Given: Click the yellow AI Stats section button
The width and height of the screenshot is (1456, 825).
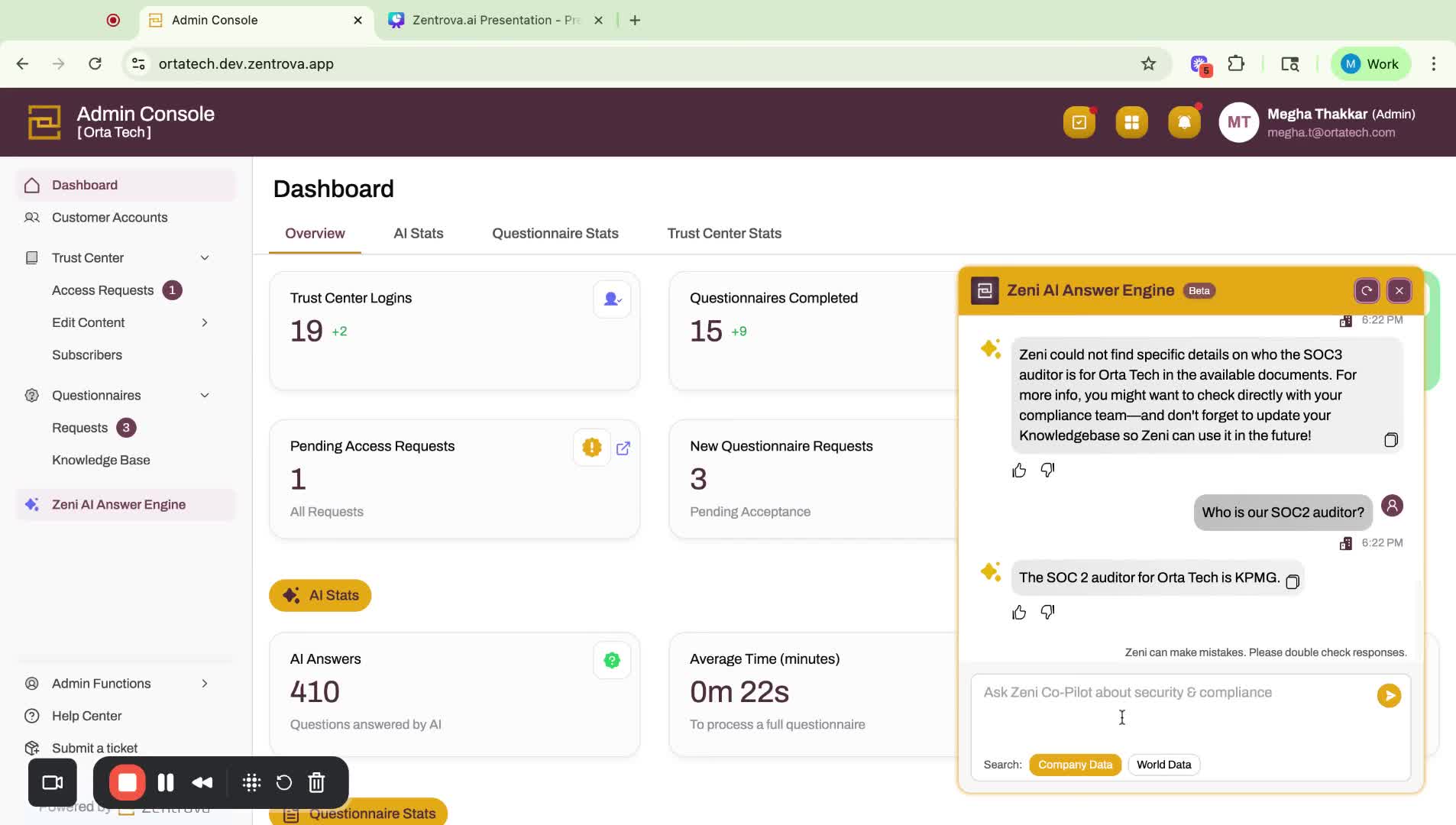Looking at the screenshot, I should (320, 596).
